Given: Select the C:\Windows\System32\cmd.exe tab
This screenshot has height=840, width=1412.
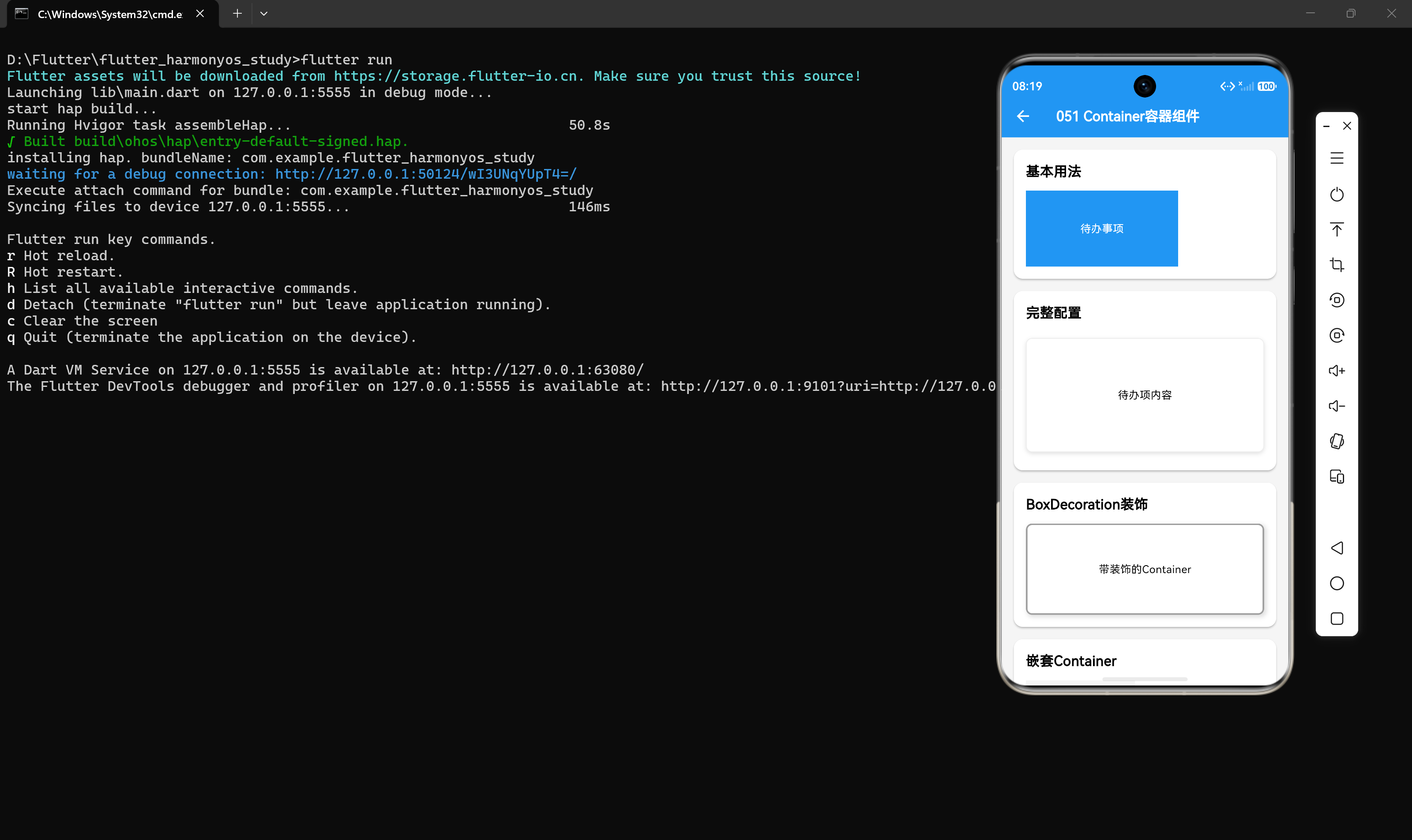Looking at the screenshot, I should (113, 14).
